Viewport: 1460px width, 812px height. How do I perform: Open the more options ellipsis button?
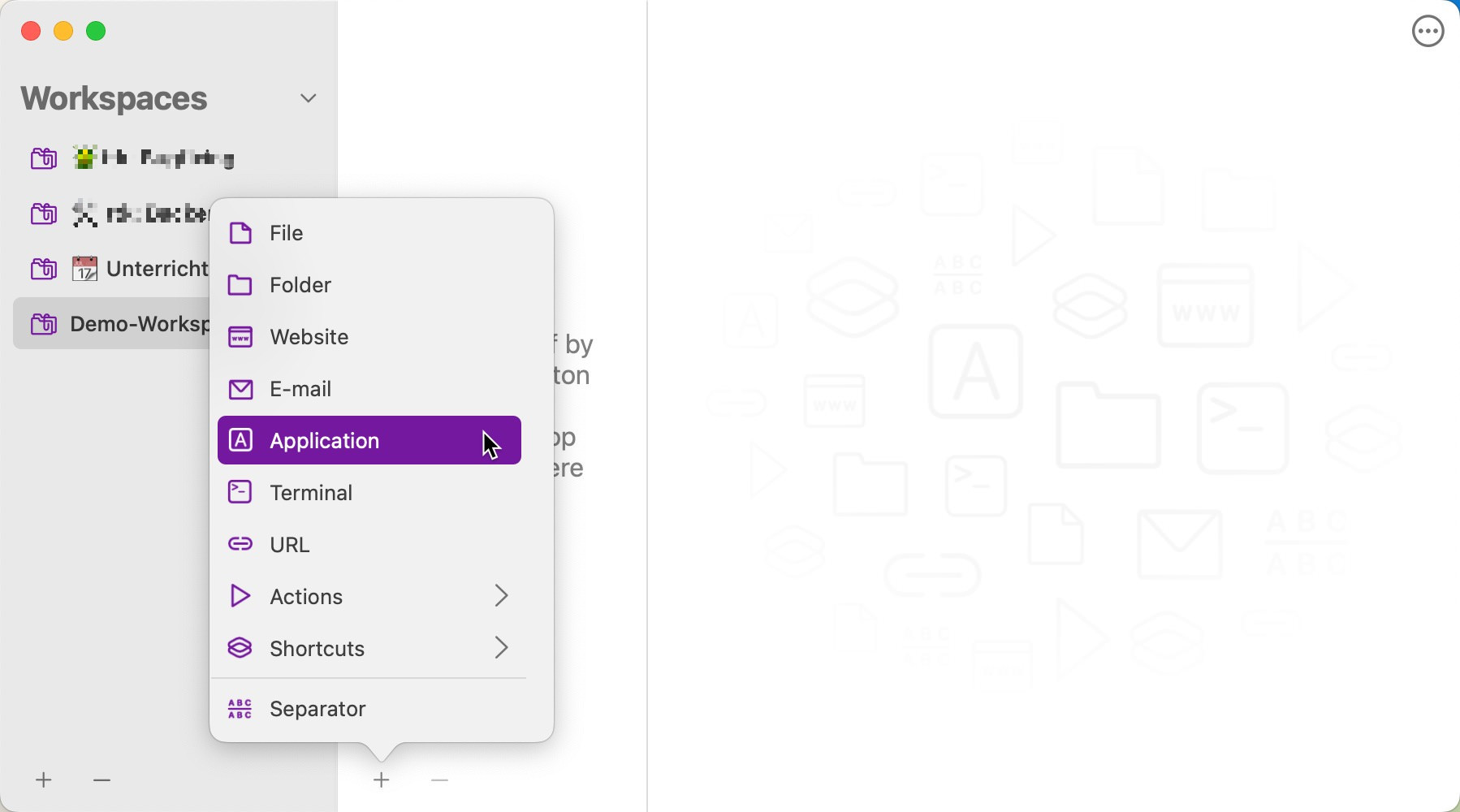coord(1428,32)
